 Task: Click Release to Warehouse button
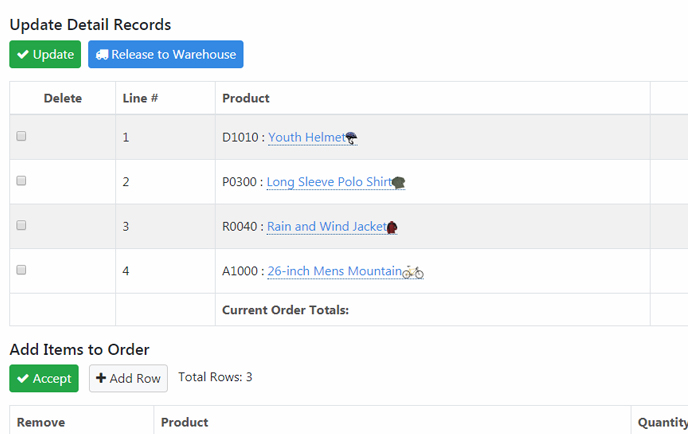tap(166, 54)
